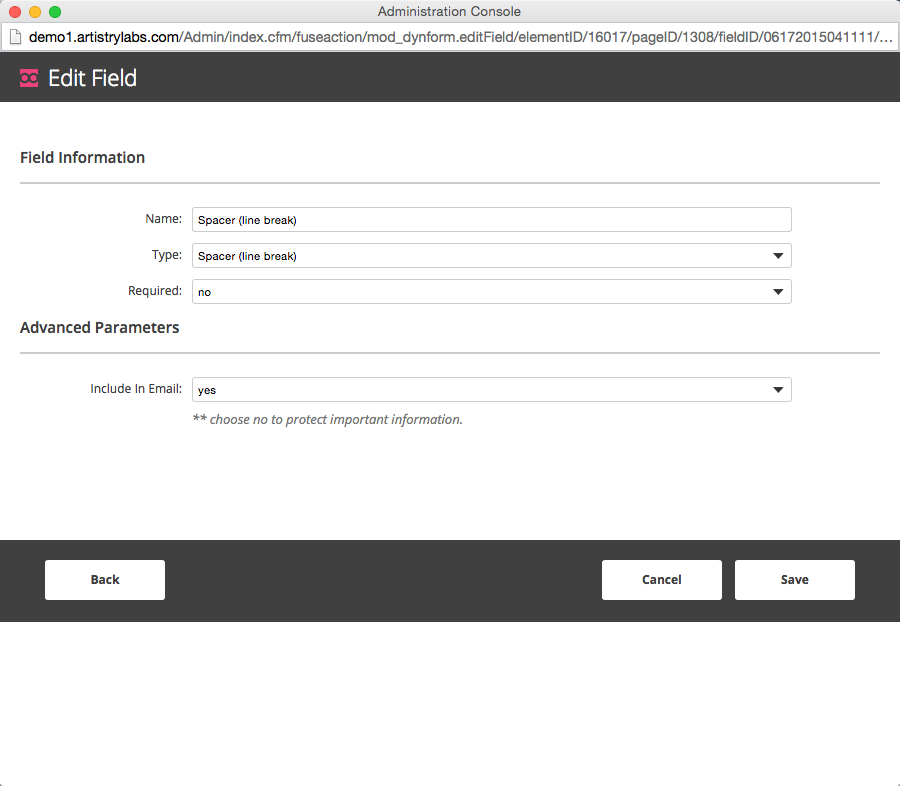Click into the Name input field
This screenshot has width=900, height=786.
pyautogui.click(x=491, y=220)
